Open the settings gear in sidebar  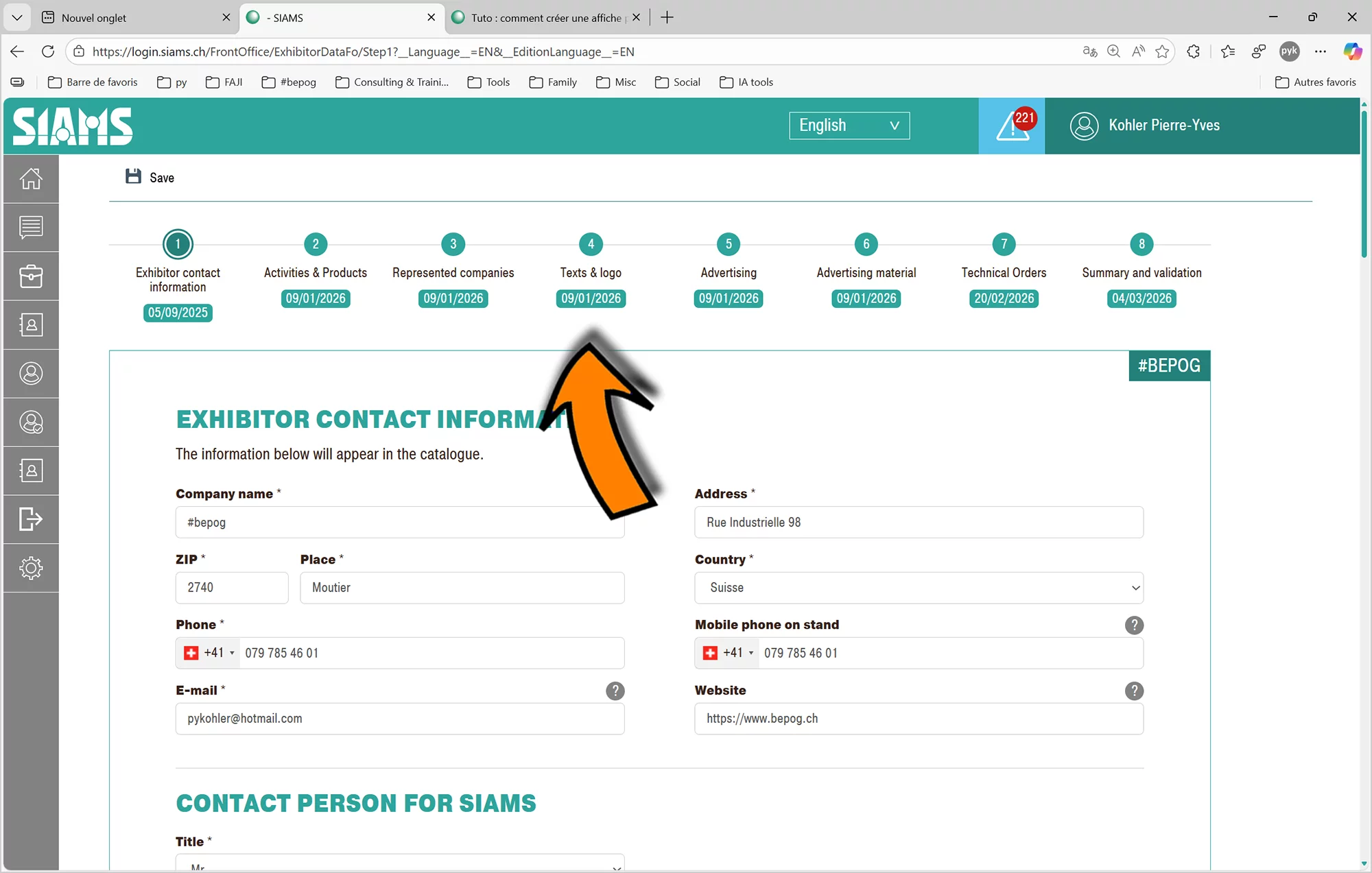coord(31,568)
